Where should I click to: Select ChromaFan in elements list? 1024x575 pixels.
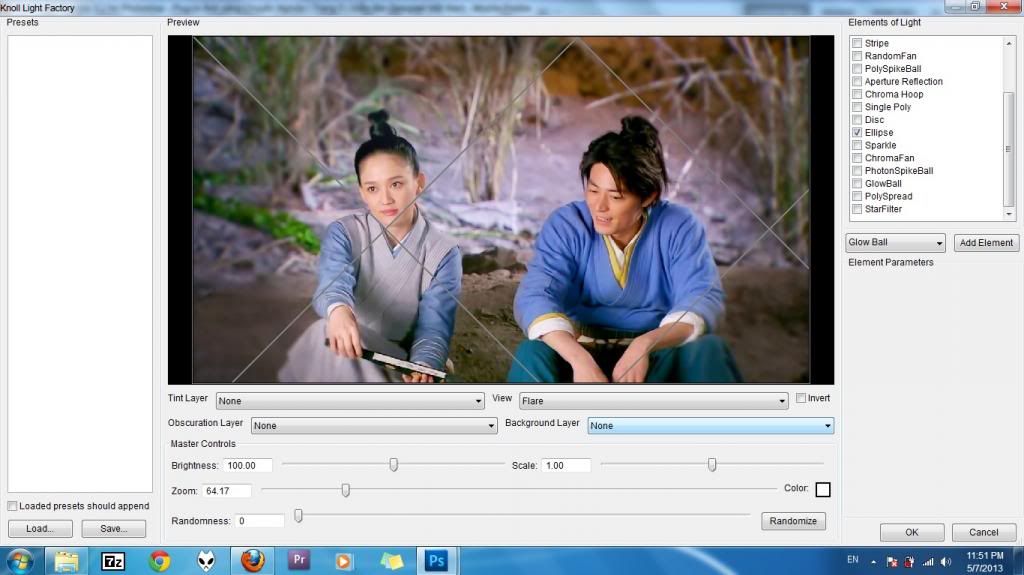pyautogui.click(x=889, y=158)
